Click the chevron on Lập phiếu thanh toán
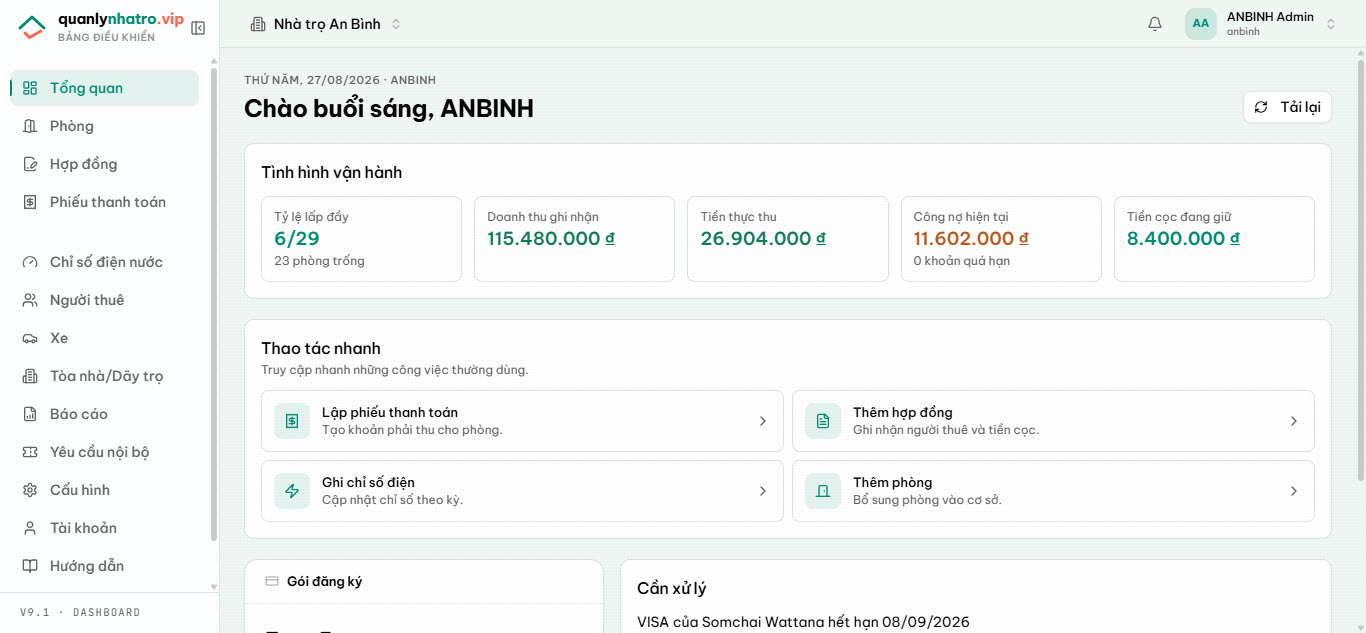The height and width of the screenshot is (633, 1366). pos(763,421)
